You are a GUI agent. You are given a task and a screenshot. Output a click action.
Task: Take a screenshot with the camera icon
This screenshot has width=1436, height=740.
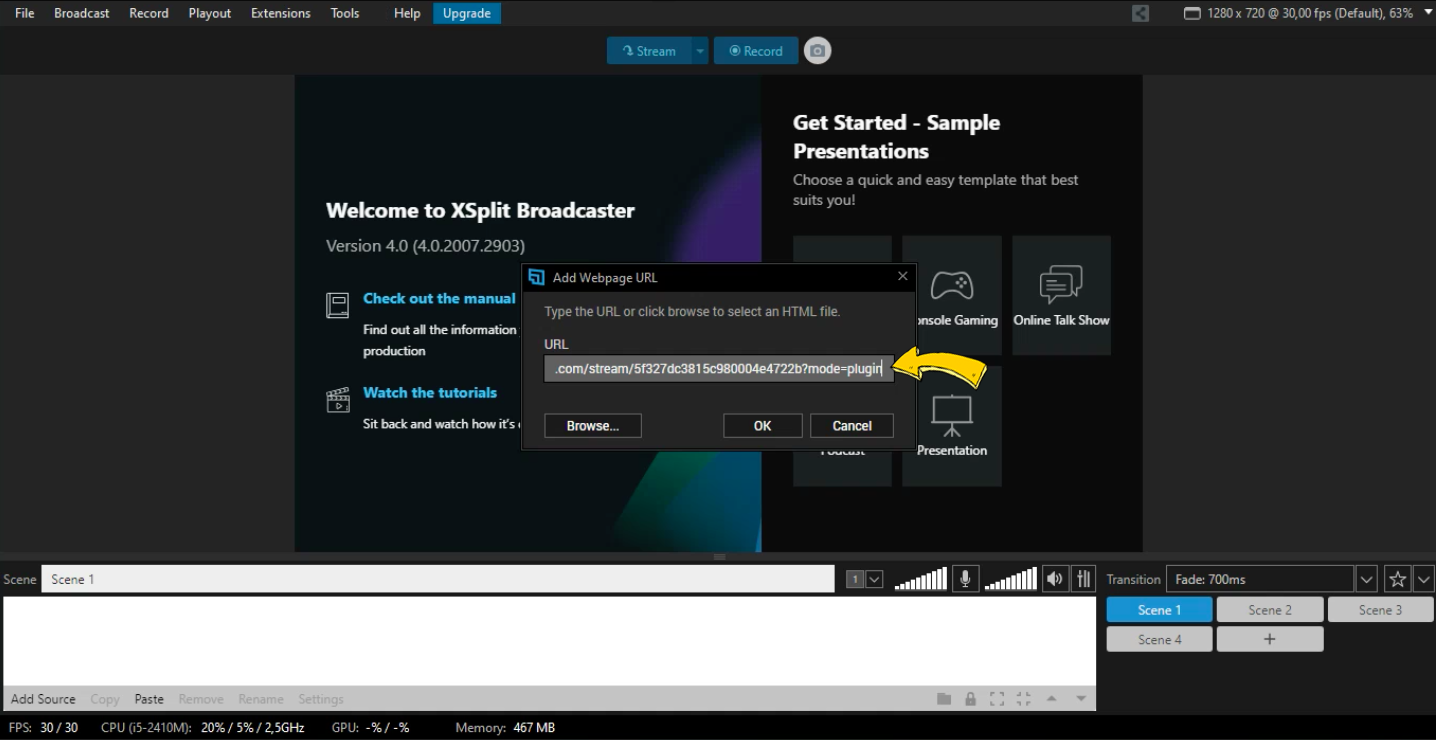(x=818, y=51)
